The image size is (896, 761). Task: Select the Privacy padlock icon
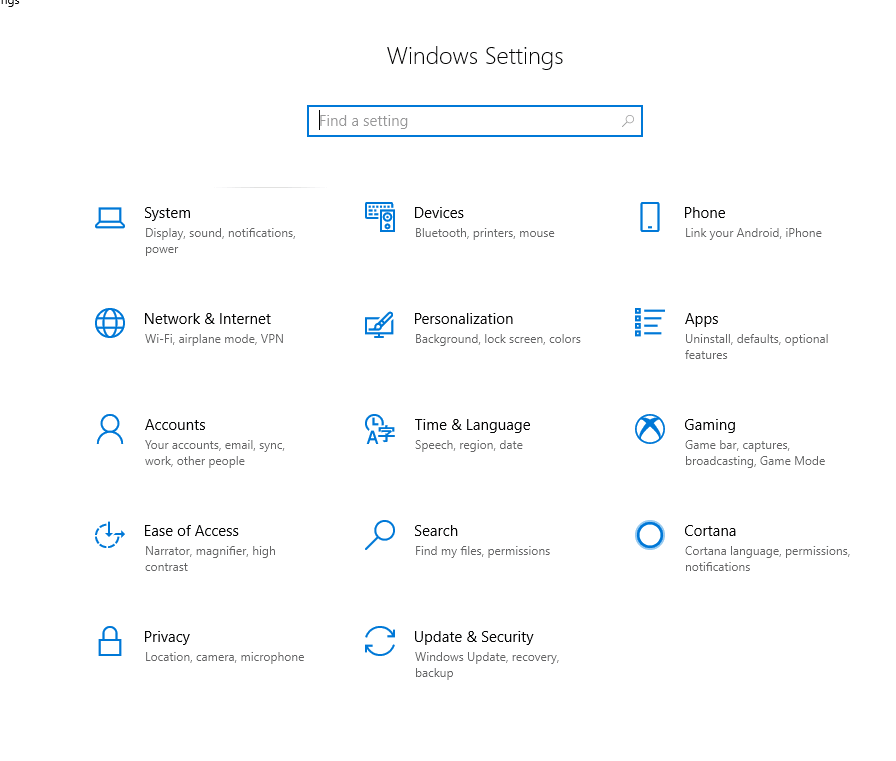[109, 641]
